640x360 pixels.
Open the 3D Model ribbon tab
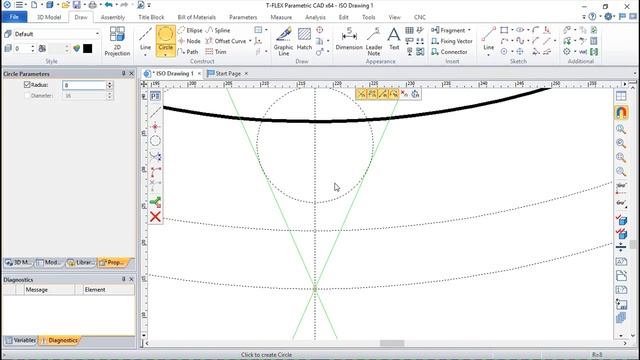(49, 17)
